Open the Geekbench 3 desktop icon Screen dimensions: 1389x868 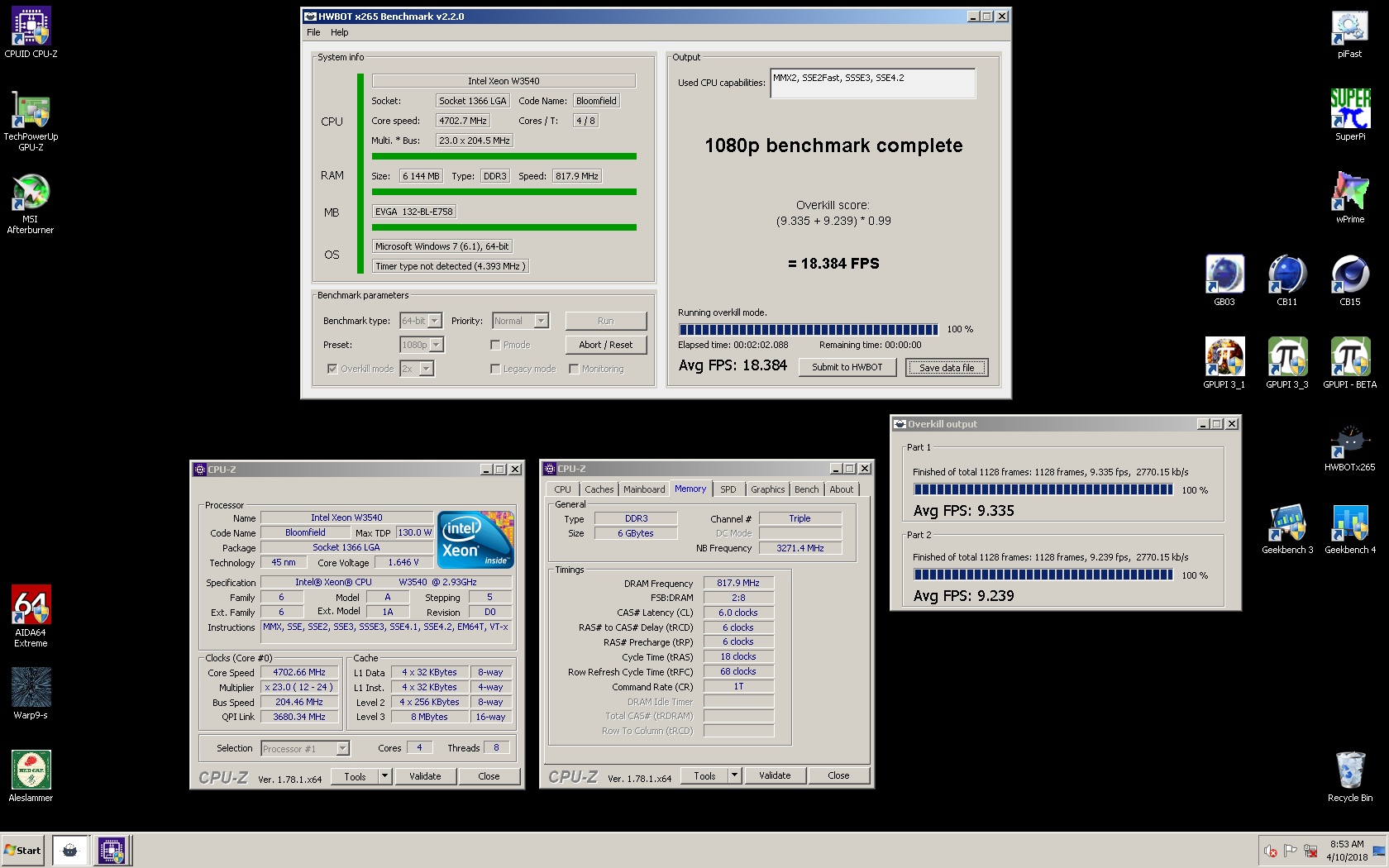tap(1287, 528)
